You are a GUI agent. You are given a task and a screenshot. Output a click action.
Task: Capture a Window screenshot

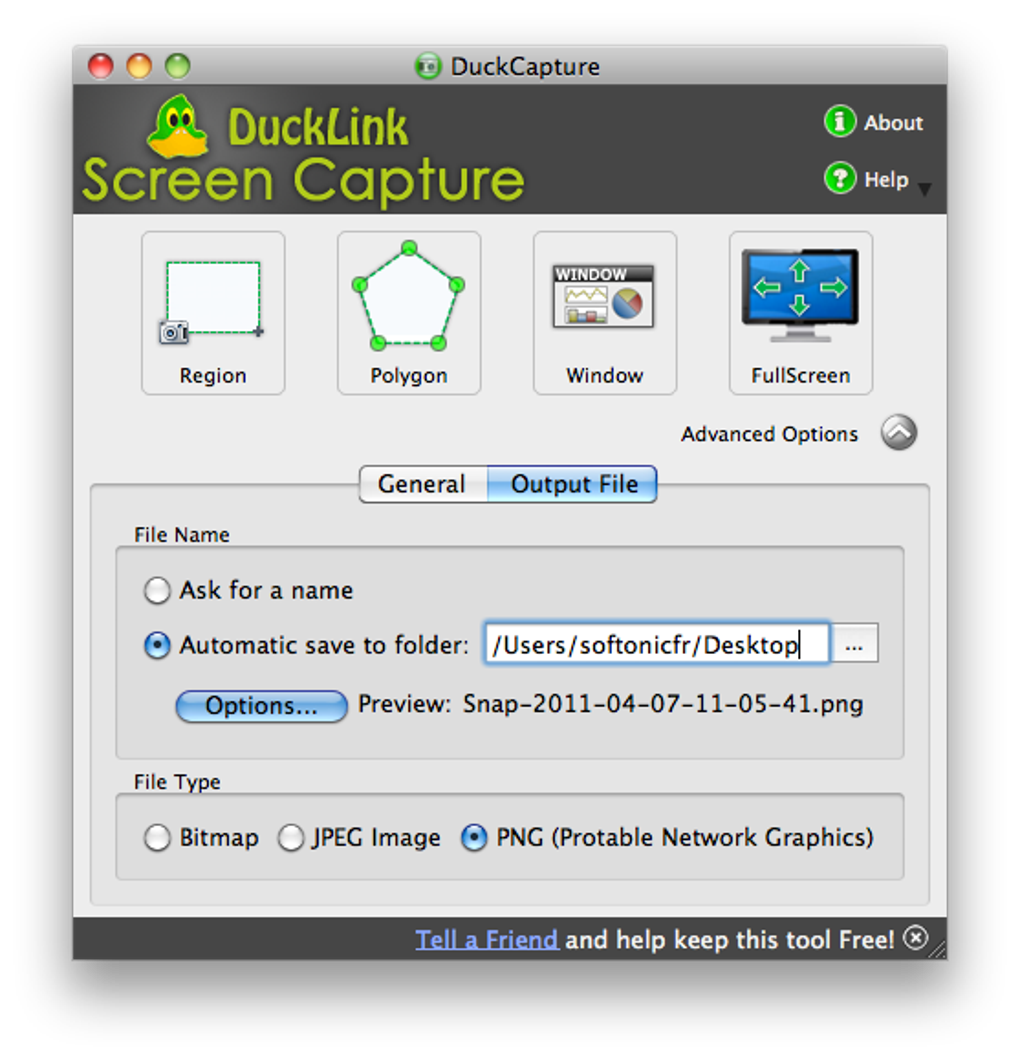pyautogui.click(x=604, y=313)
